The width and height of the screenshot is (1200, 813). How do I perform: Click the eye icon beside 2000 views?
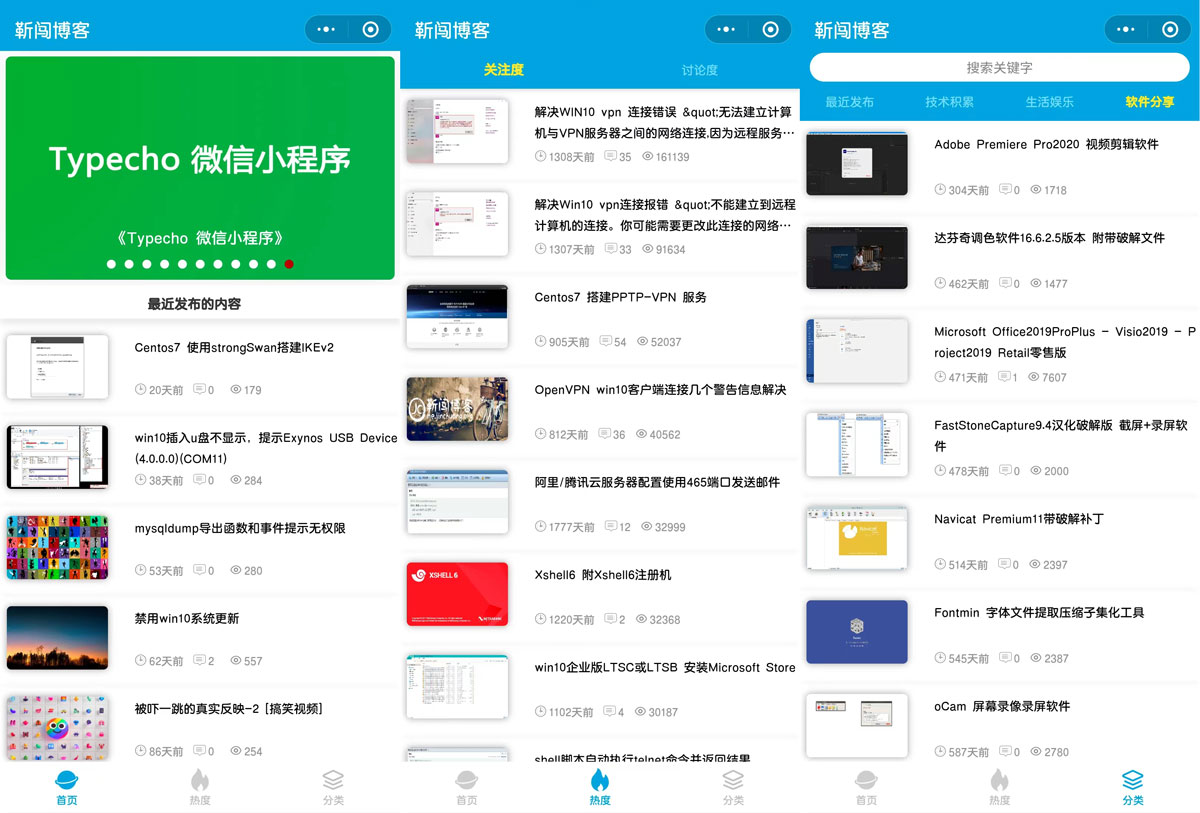[1036, 470]
